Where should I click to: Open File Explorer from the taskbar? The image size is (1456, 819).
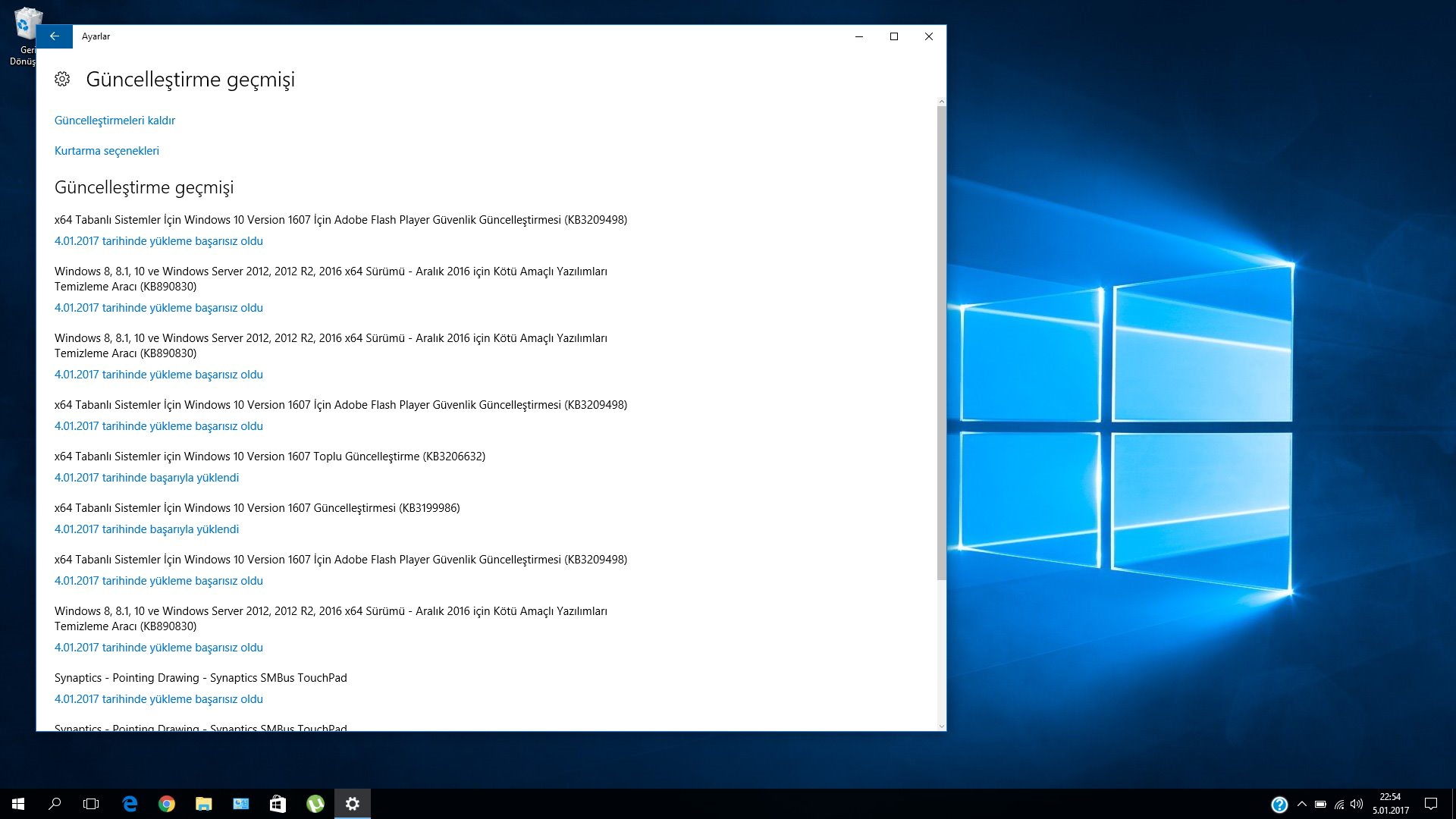[x=204, y=804]
